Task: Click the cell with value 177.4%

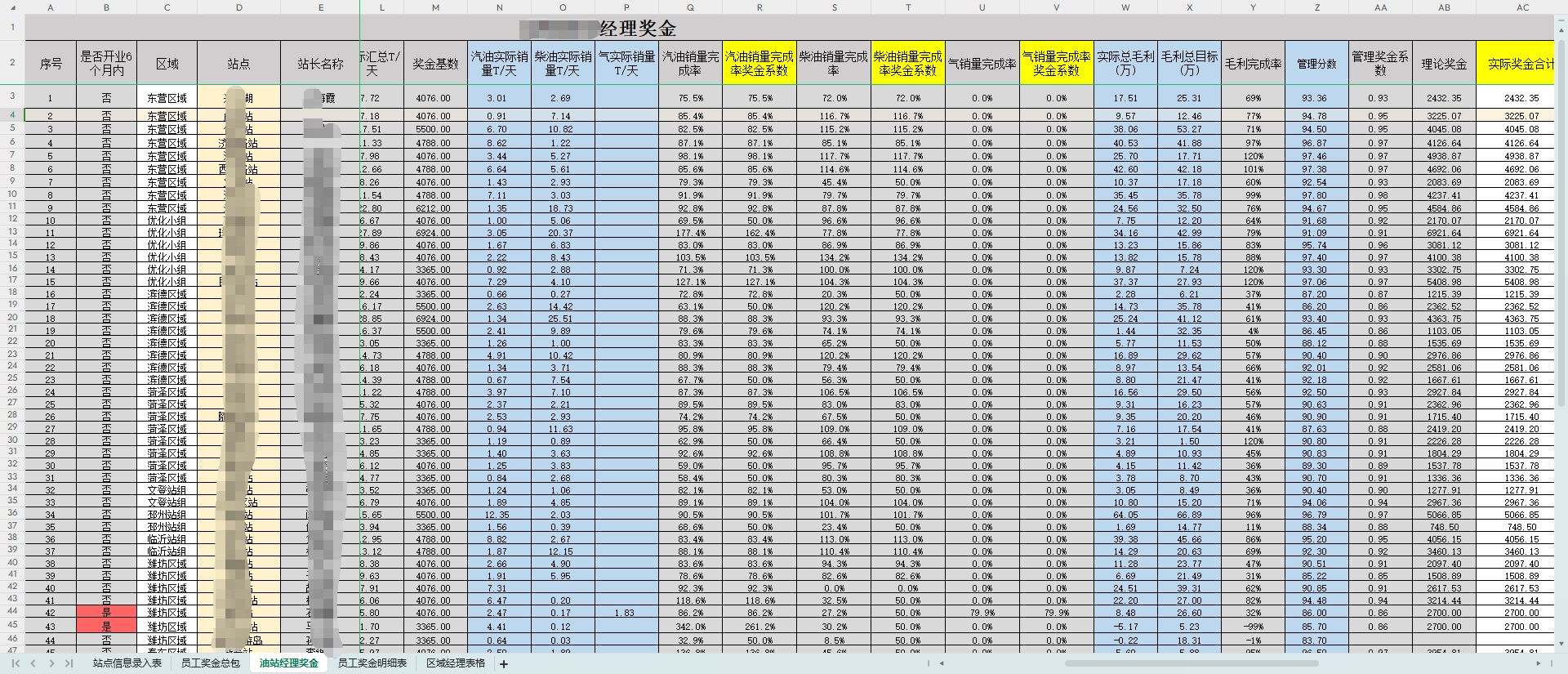Action: point(690,232)
